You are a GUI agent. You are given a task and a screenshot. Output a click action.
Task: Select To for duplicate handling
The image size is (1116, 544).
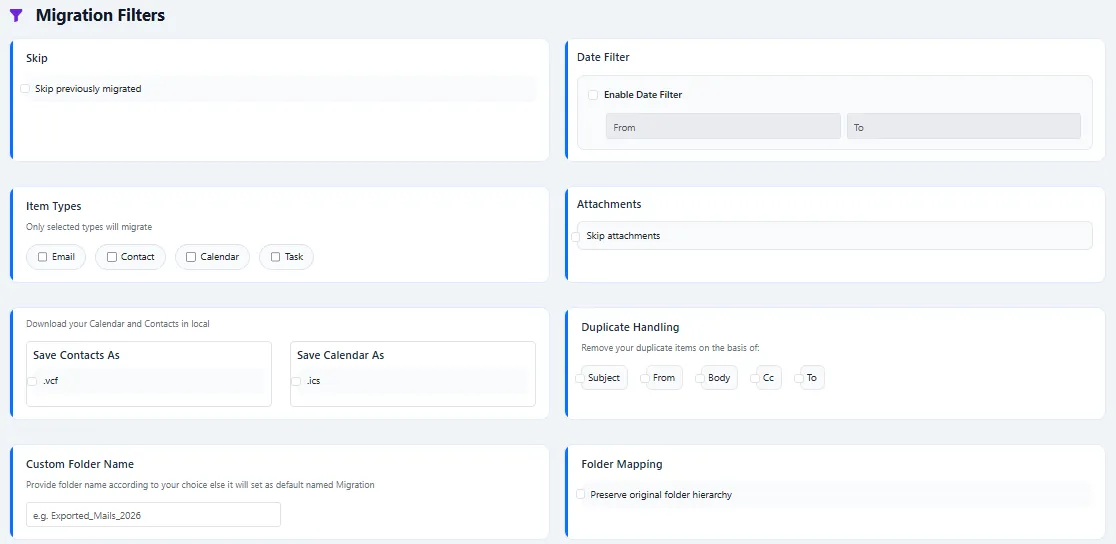click(799, 378)
